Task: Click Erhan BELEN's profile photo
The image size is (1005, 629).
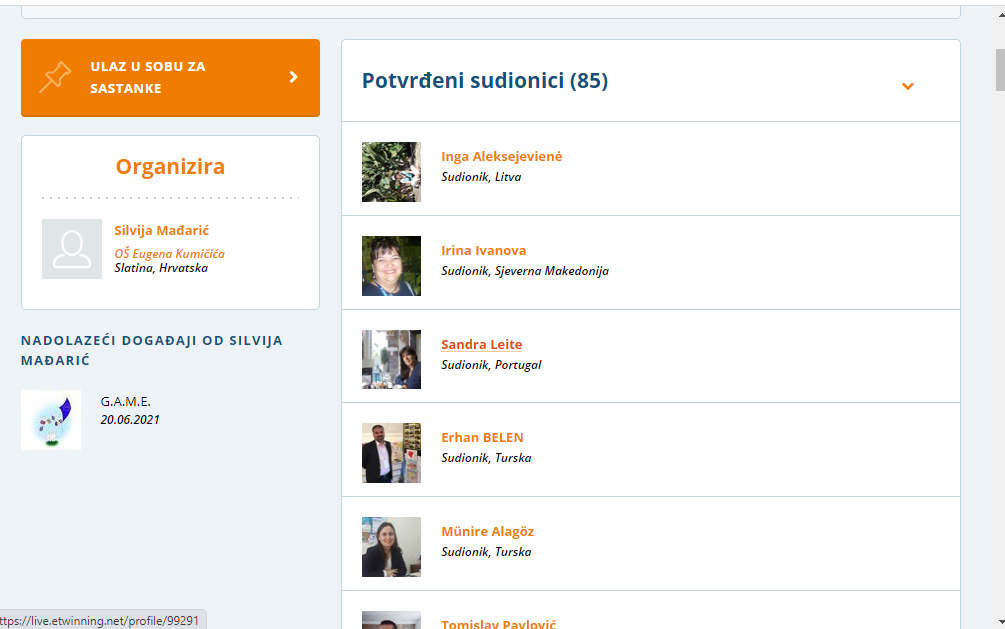Action: coord(392,453)
